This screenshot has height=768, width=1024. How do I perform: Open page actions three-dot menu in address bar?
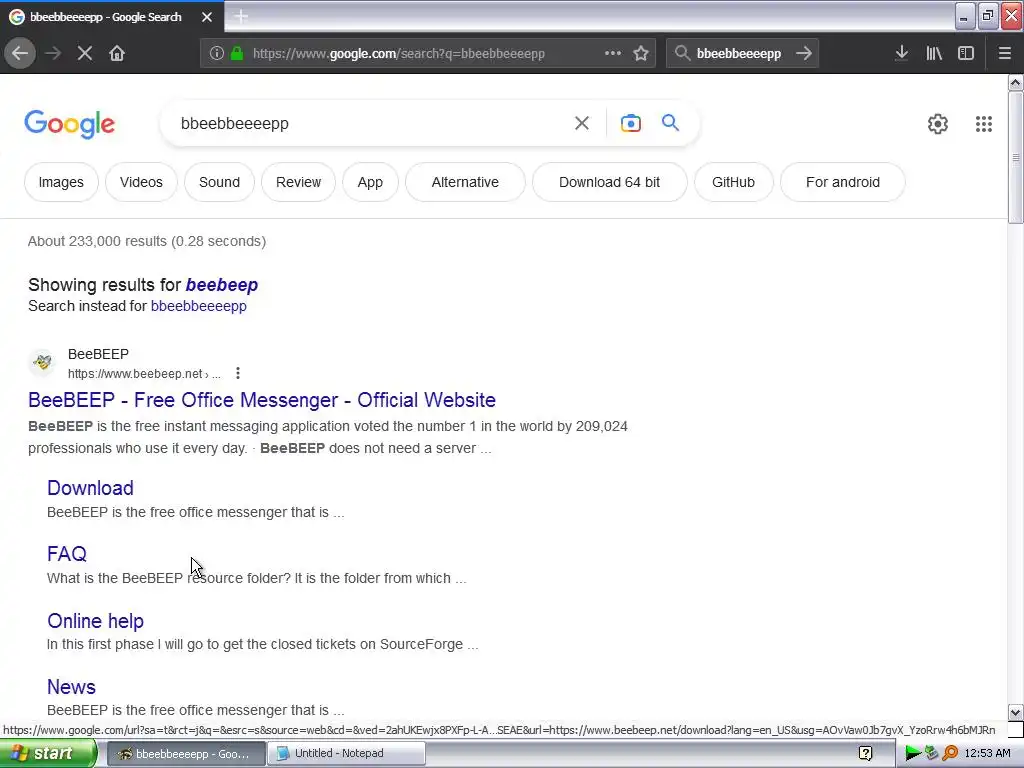(x=613, y=53)
